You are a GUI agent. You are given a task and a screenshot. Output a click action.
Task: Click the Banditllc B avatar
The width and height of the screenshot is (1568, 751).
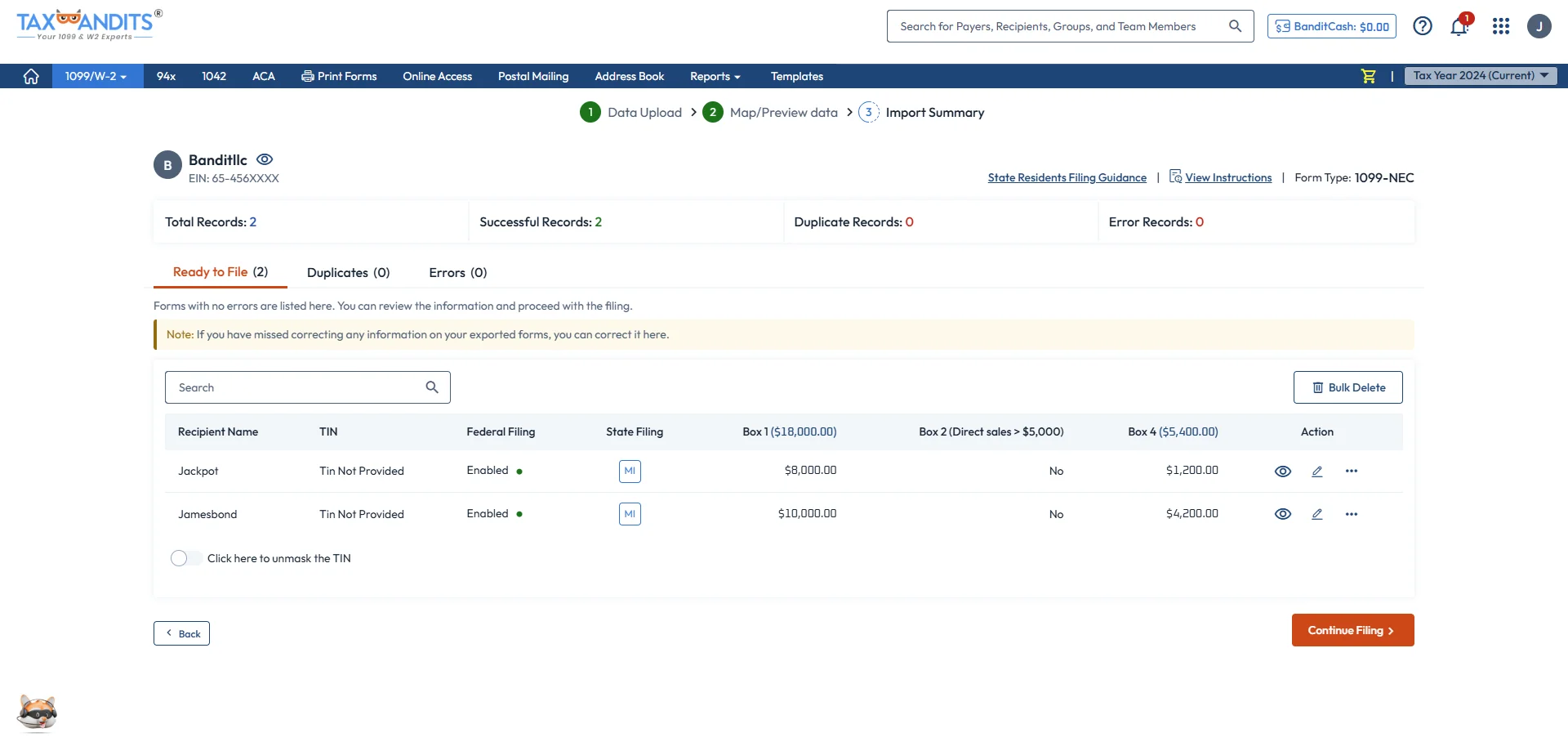click(x=167, y=165)
